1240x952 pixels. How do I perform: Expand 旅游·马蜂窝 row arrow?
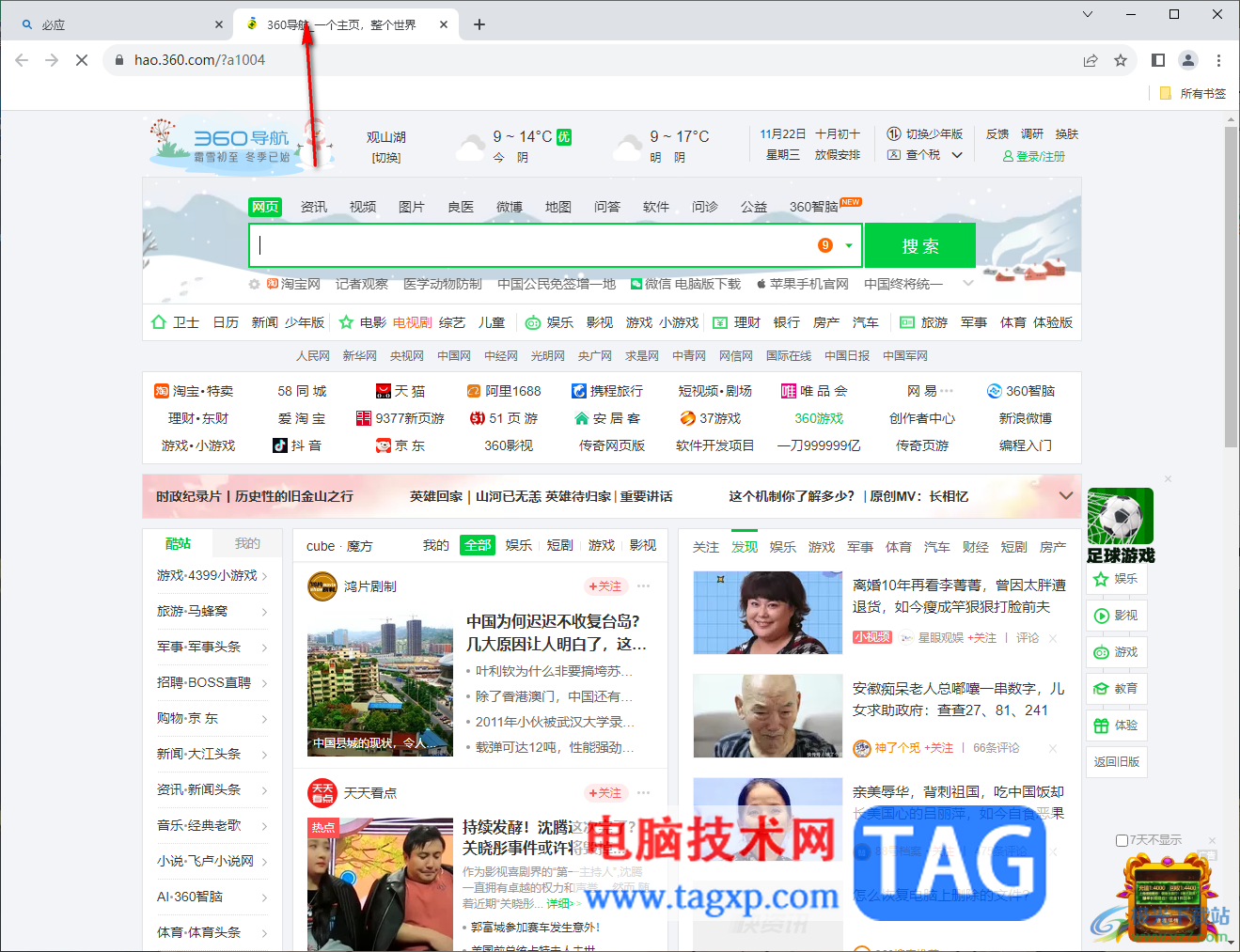point(264,612)
